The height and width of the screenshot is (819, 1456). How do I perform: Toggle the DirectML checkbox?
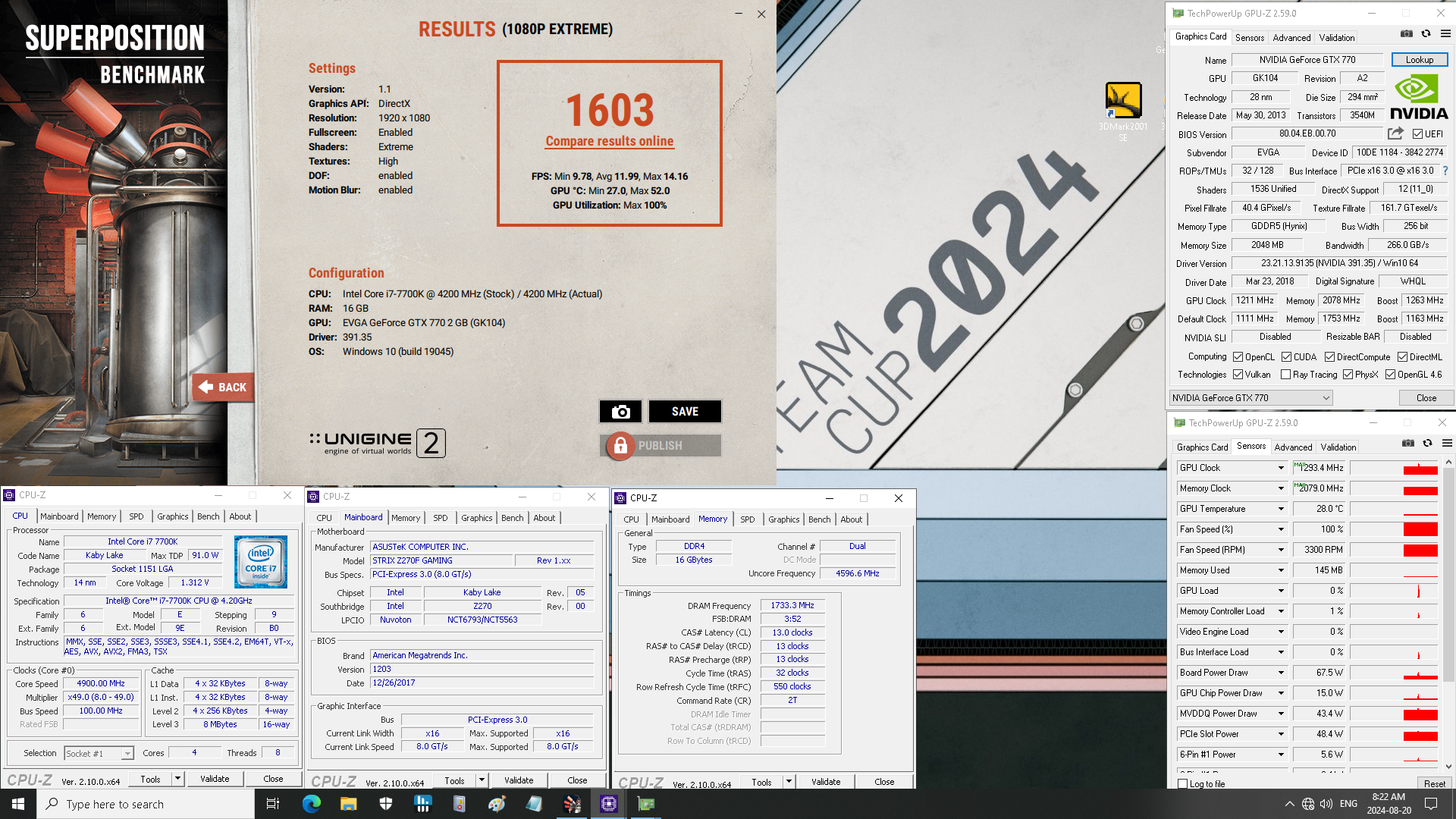click(1403, 357)
